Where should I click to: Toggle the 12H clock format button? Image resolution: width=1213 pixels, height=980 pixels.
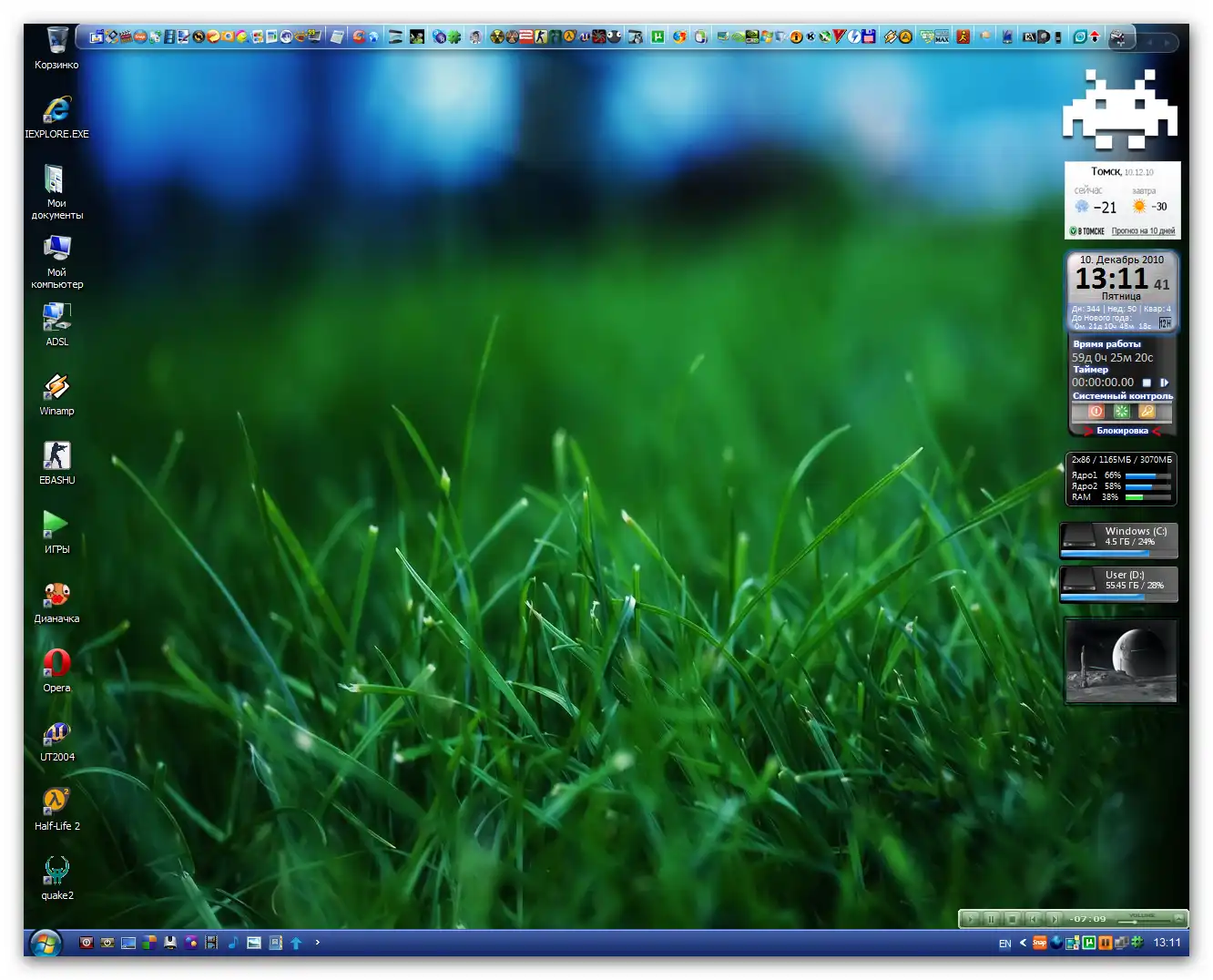1165,323
